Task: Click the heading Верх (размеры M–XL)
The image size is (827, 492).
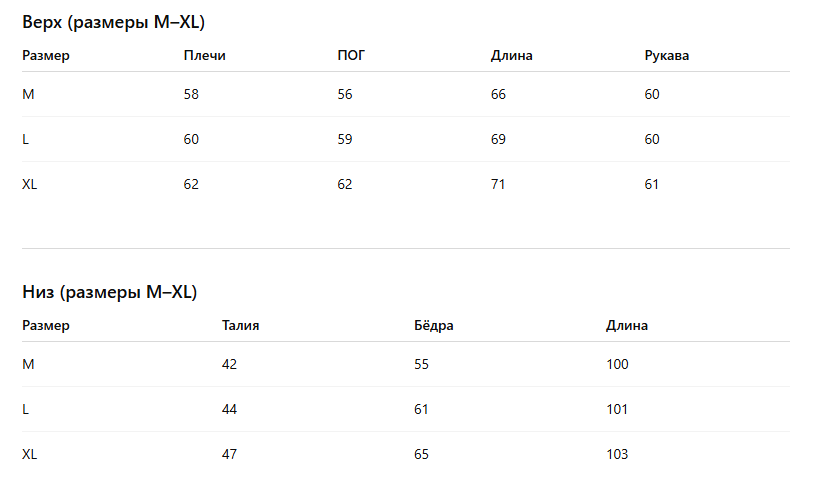Action: [x=113, y=22]
